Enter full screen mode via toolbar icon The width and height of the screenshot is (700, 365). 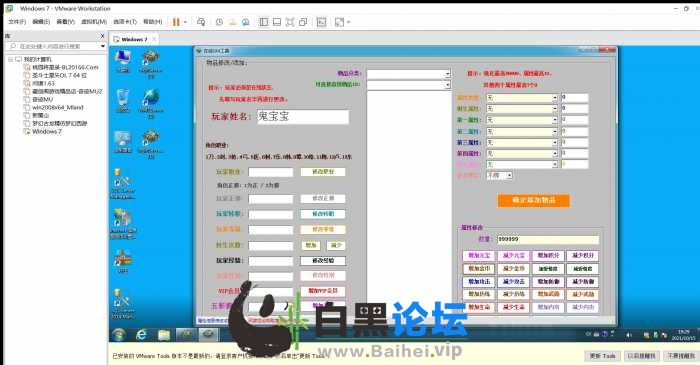pyautogui.click(x=290, y=22)
